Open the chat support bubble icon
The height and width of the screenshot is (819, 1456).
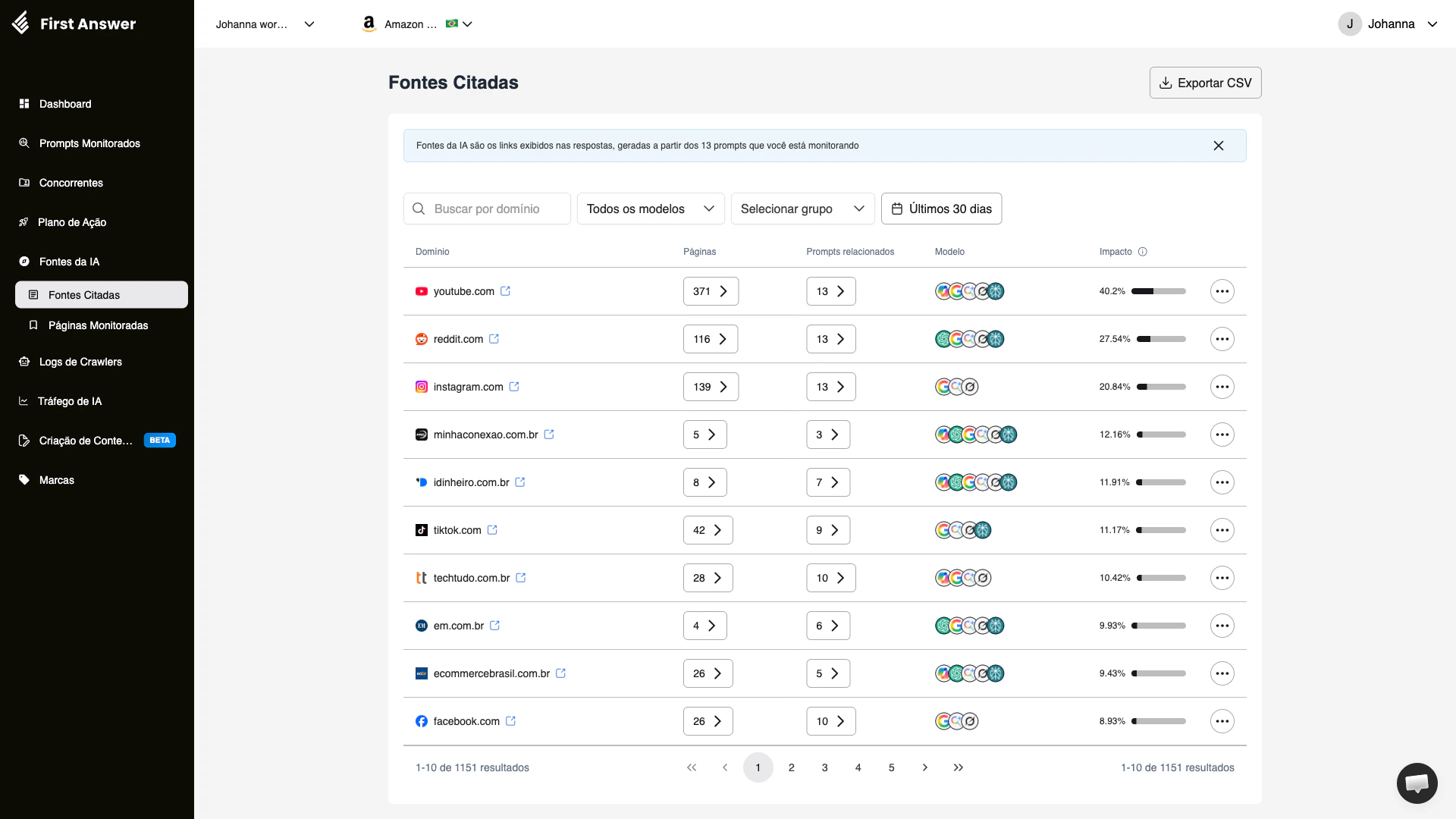pos(1417,783)
